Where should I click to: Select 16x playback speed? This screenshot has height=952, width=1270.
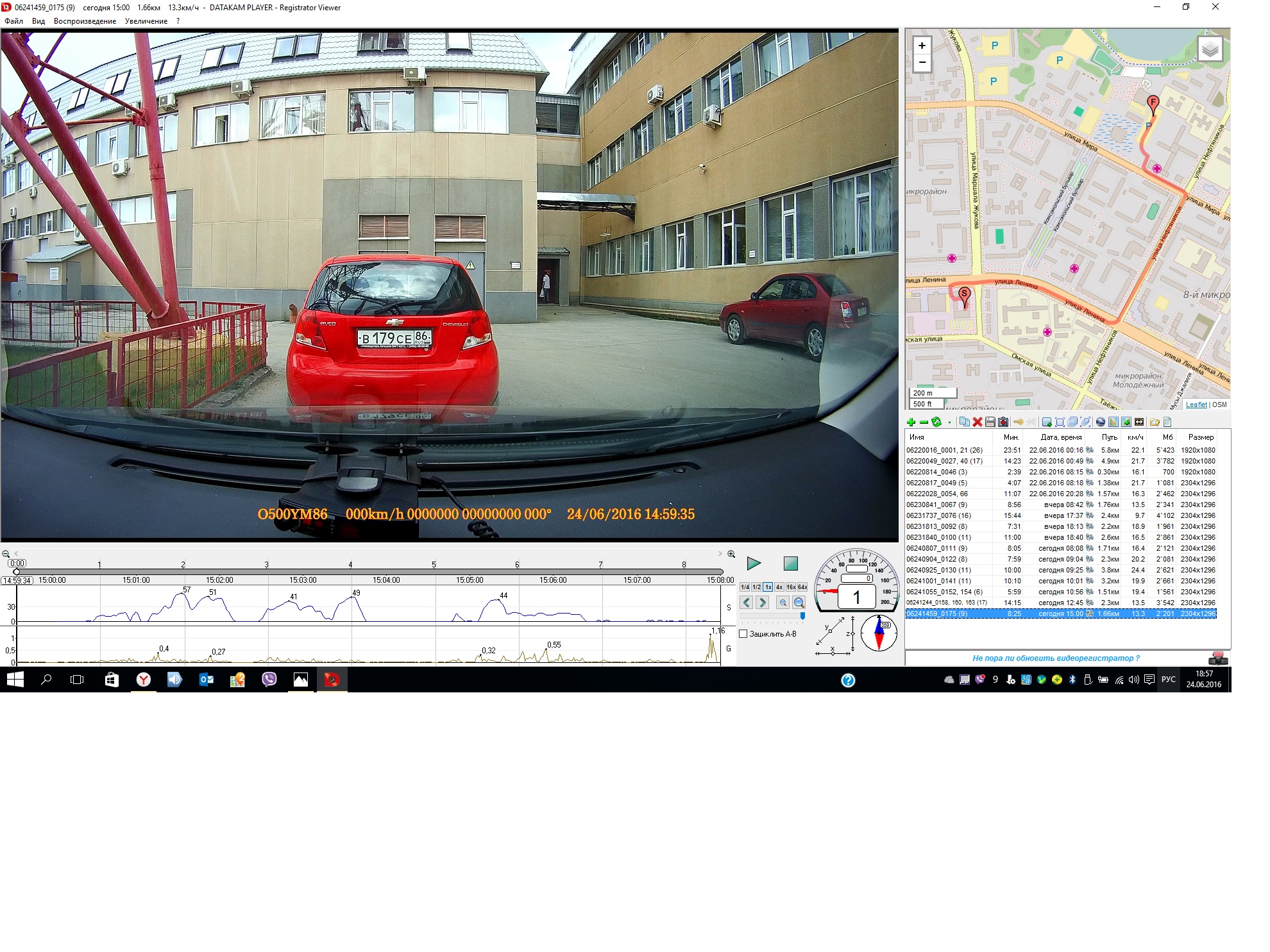pyautogui.click(x=791, y=587)
